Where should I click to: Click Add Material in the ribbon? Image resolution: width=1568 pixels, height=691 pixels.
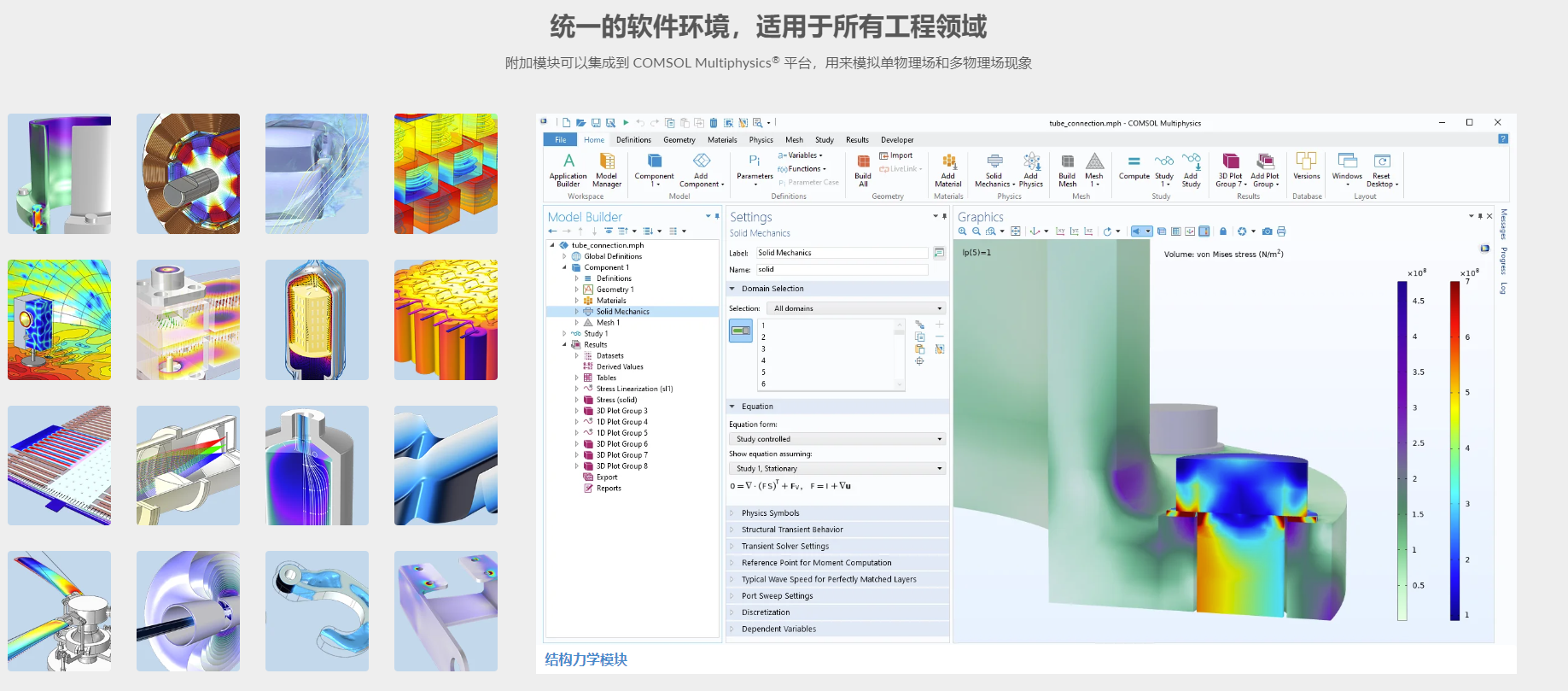tap(947, 169)
